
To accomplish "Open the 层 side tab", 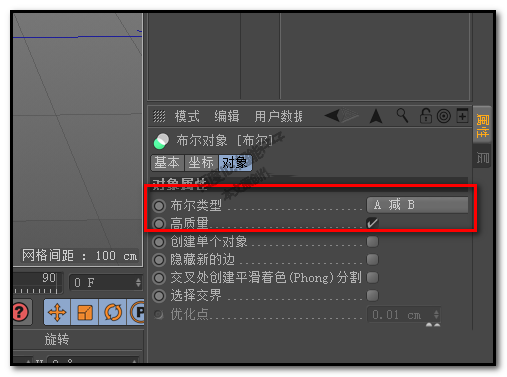I will coord(482,157).
